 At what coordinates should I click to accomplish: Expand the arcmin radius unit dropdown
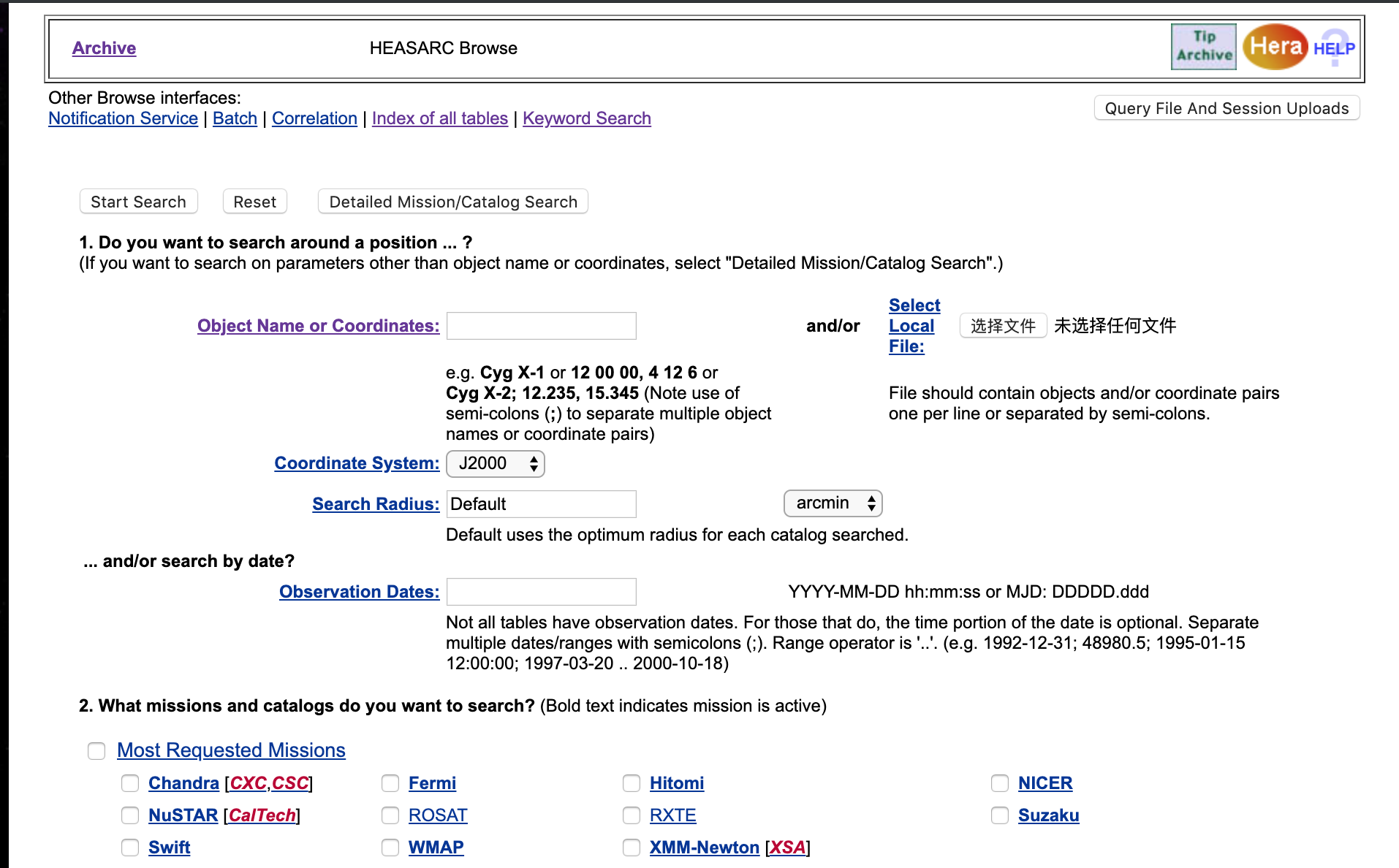pos(833,503)
